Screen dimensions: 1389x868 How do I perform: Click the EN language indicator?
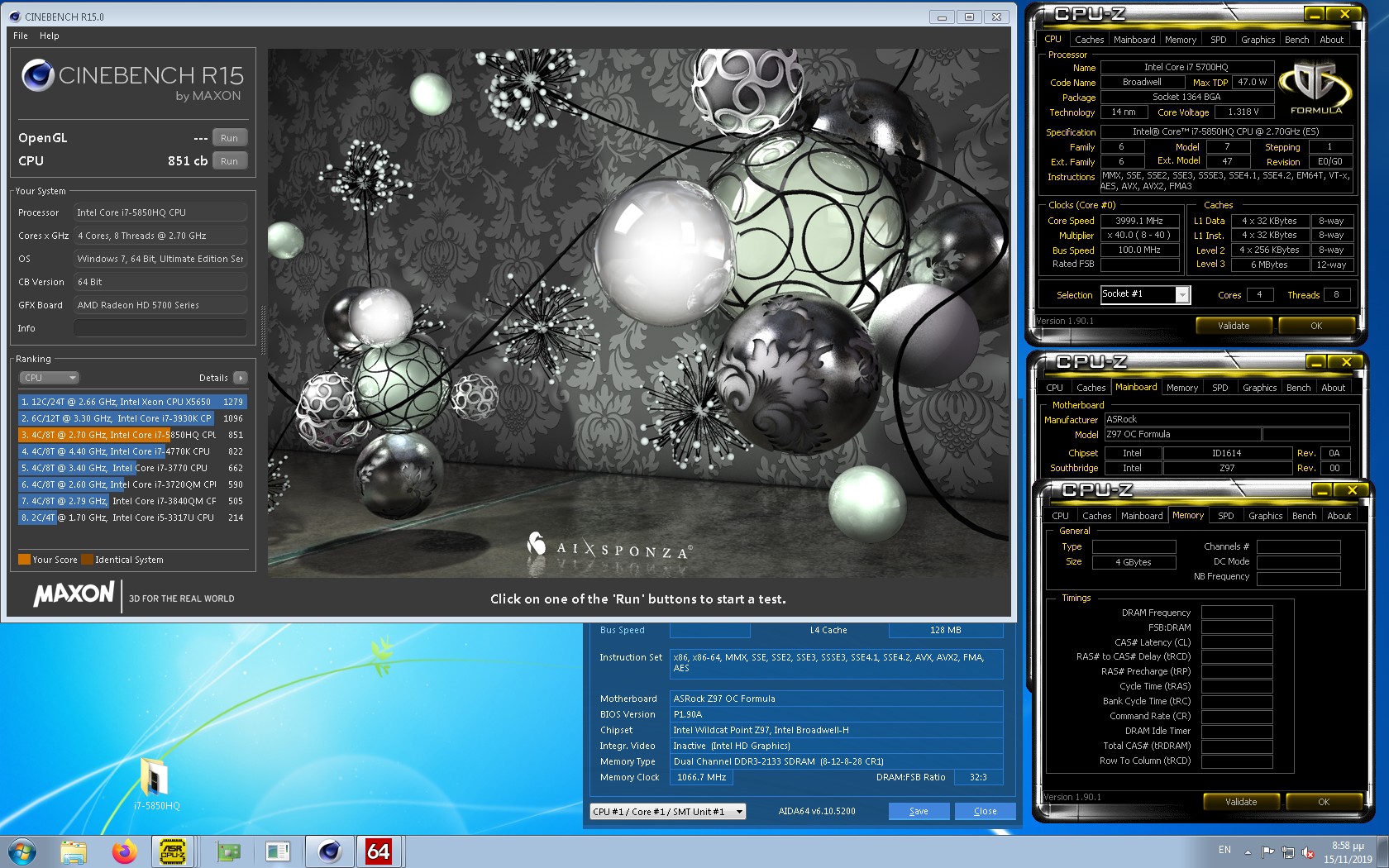pyautogui.click(x=1224, y=850)
